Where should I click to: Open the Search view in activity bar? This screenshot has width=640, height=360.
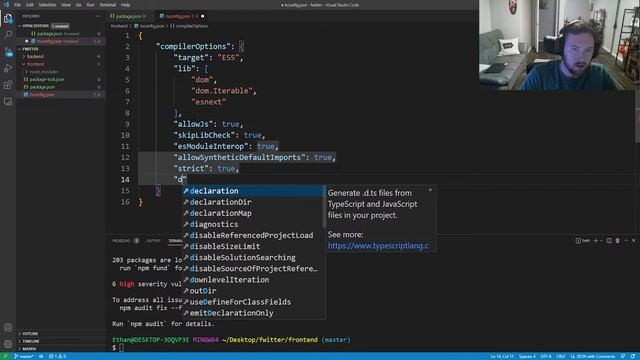[x=8, y=35]
